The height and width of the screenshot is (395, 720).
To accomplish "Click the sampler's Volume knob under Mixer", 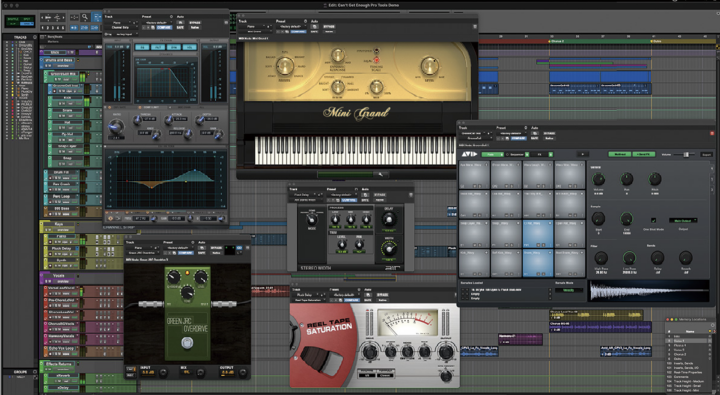I will [598, 179].
